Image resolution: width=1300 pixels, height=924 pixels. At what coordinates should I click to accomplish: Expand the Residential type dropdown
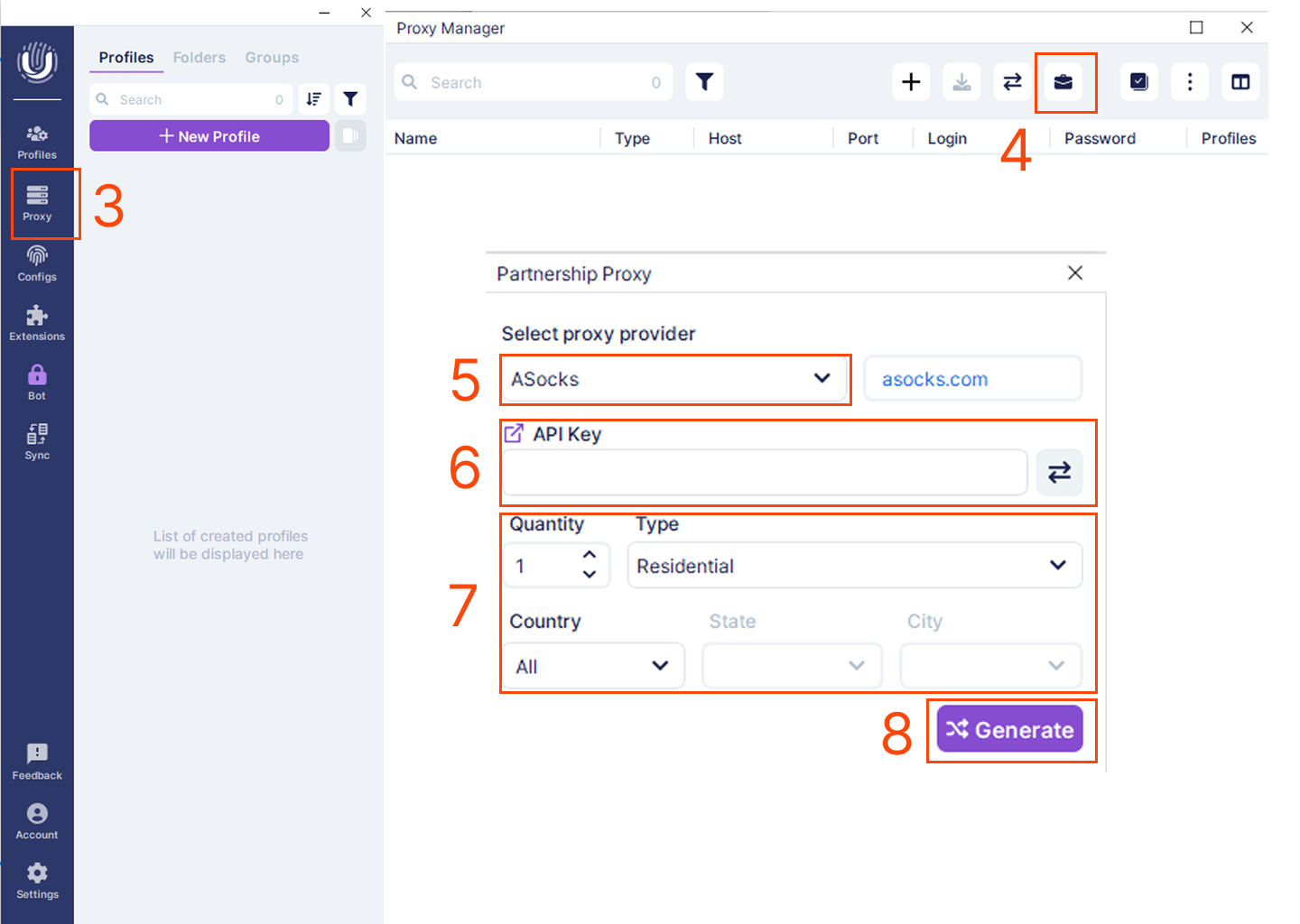click(x=854, y=566)
